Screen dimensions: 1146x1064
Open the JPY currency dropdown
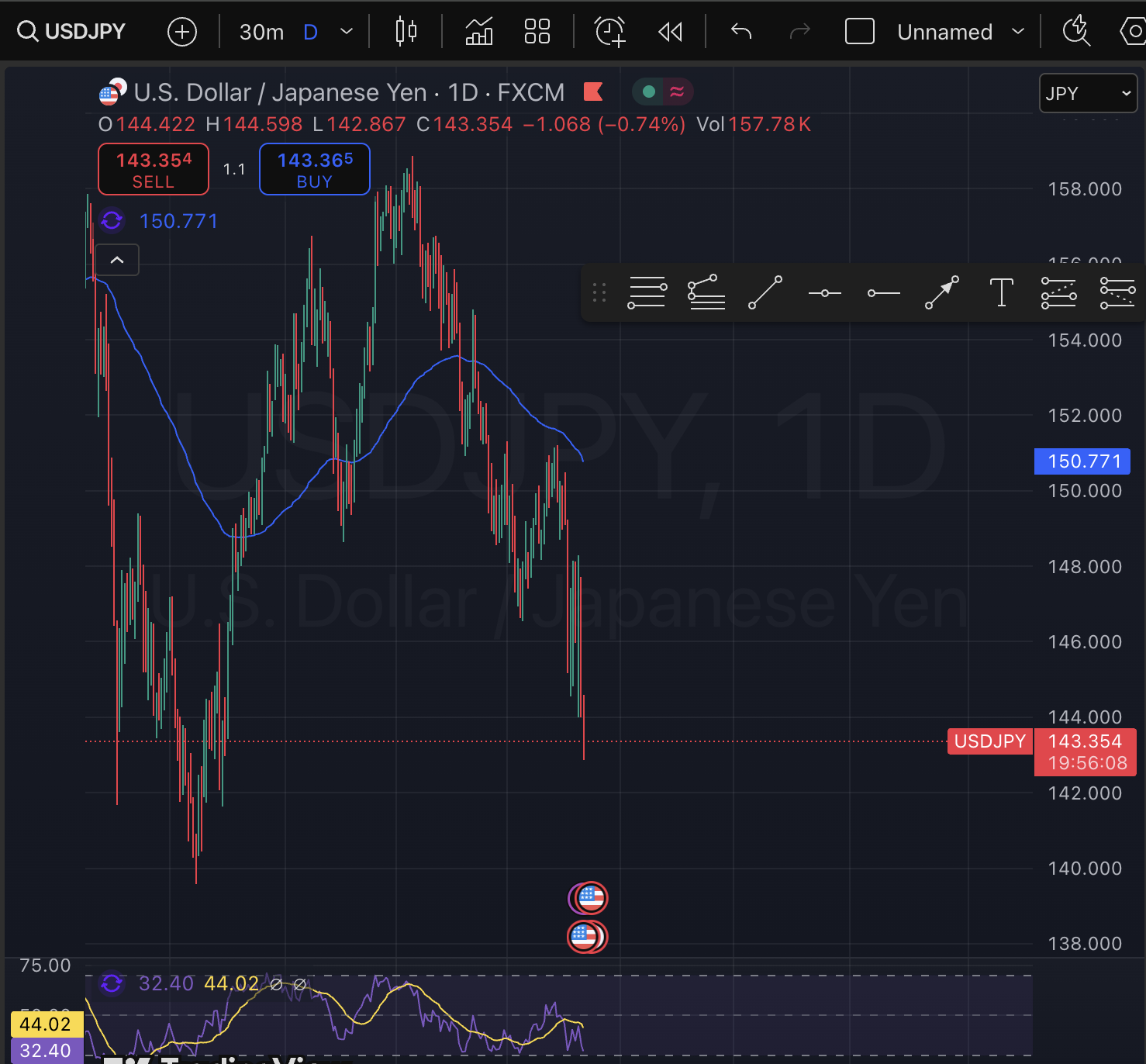point(1088,93)
